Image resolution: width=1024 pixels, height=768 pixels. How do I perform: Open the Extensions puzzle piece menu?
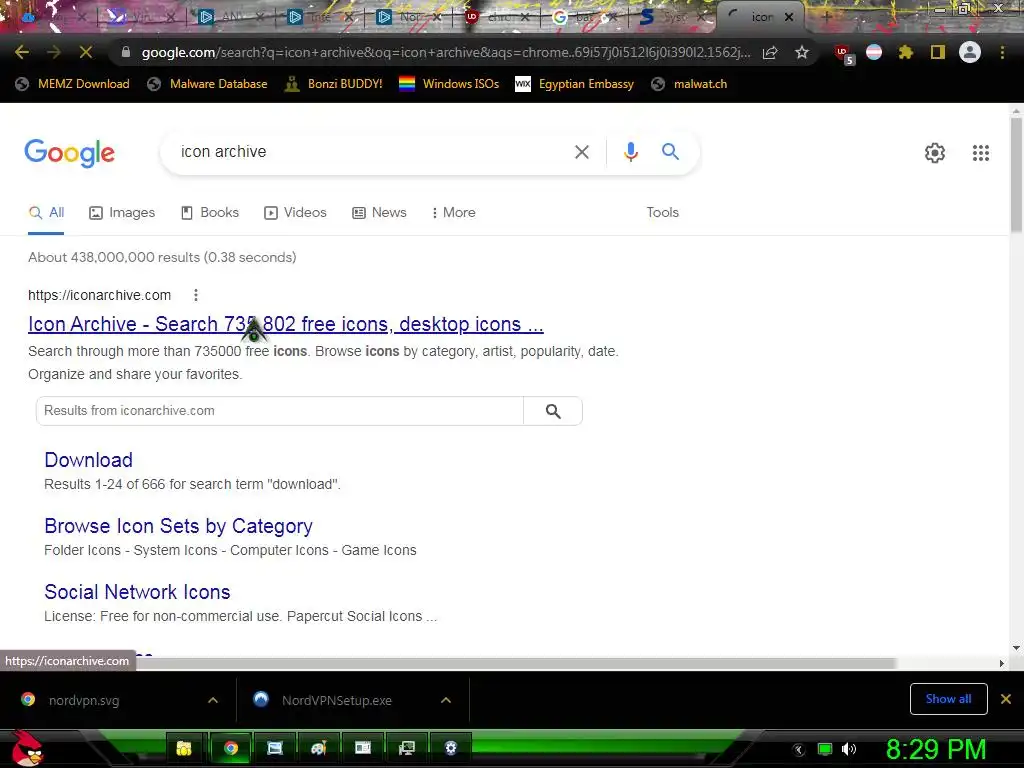[905, 52]
